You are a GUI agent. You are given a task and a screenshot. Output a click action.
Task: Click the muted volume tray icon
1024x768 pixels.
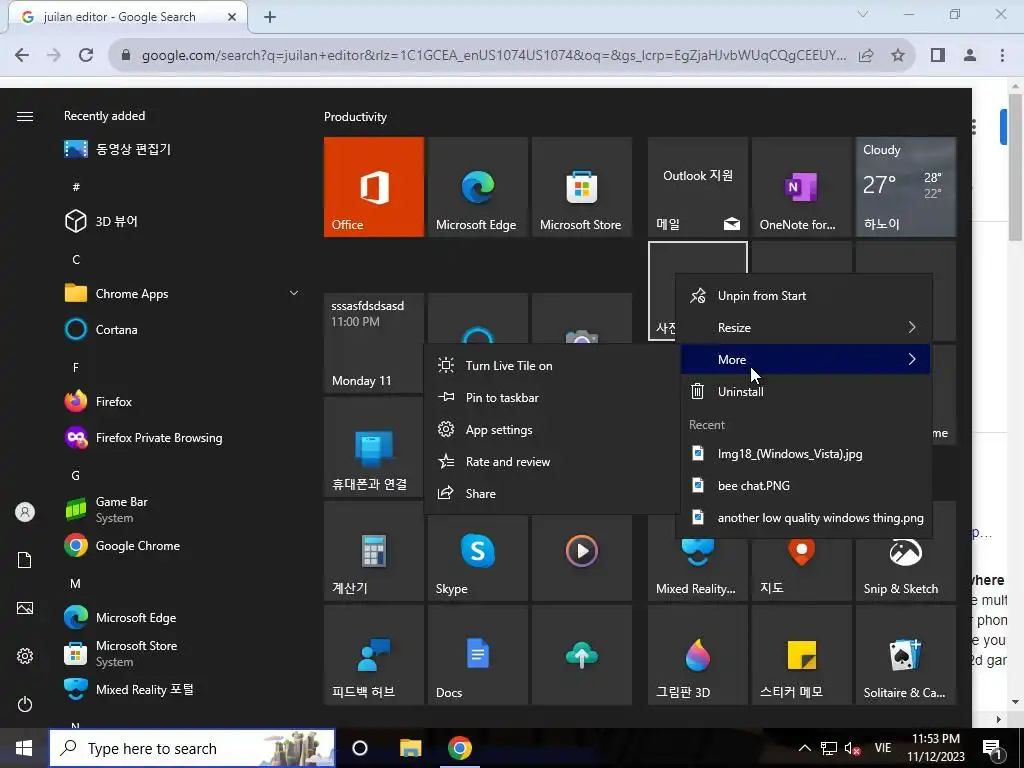(x=852, y=748)
